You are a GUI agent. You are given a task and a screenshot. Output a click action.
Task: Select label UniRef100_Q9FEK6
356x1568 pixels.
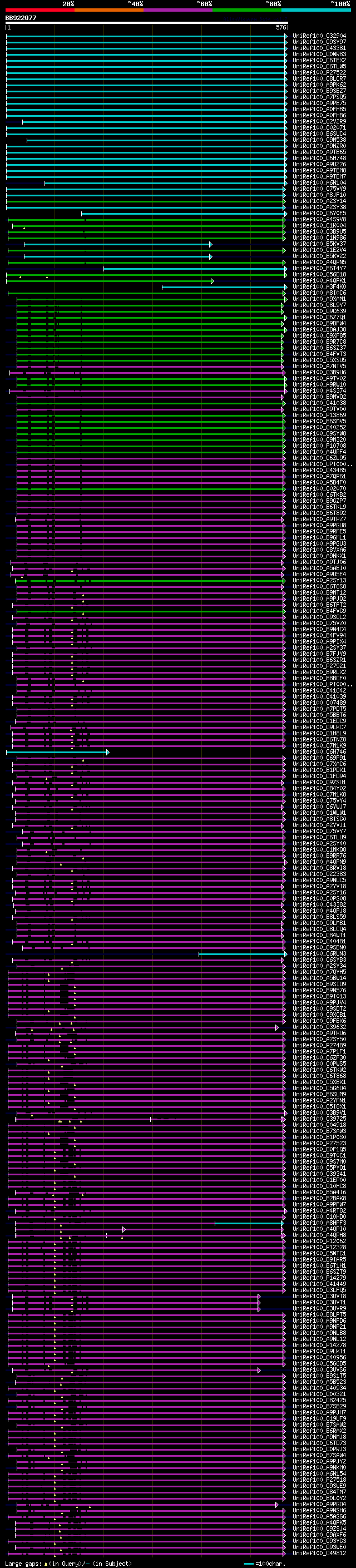click(x=319, y=1021)
